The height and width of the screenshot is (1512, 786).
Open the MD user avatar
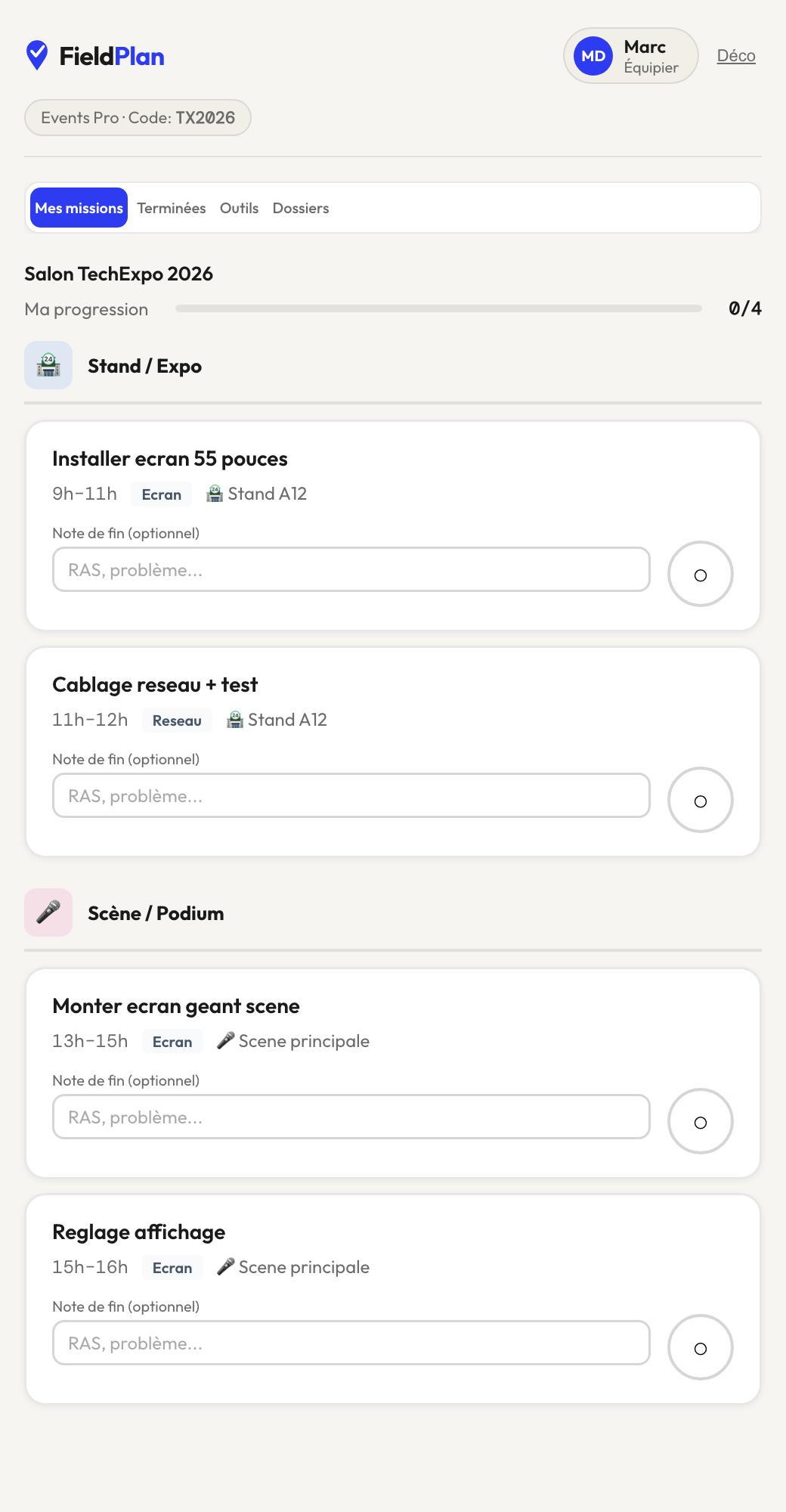coord(593,56)
